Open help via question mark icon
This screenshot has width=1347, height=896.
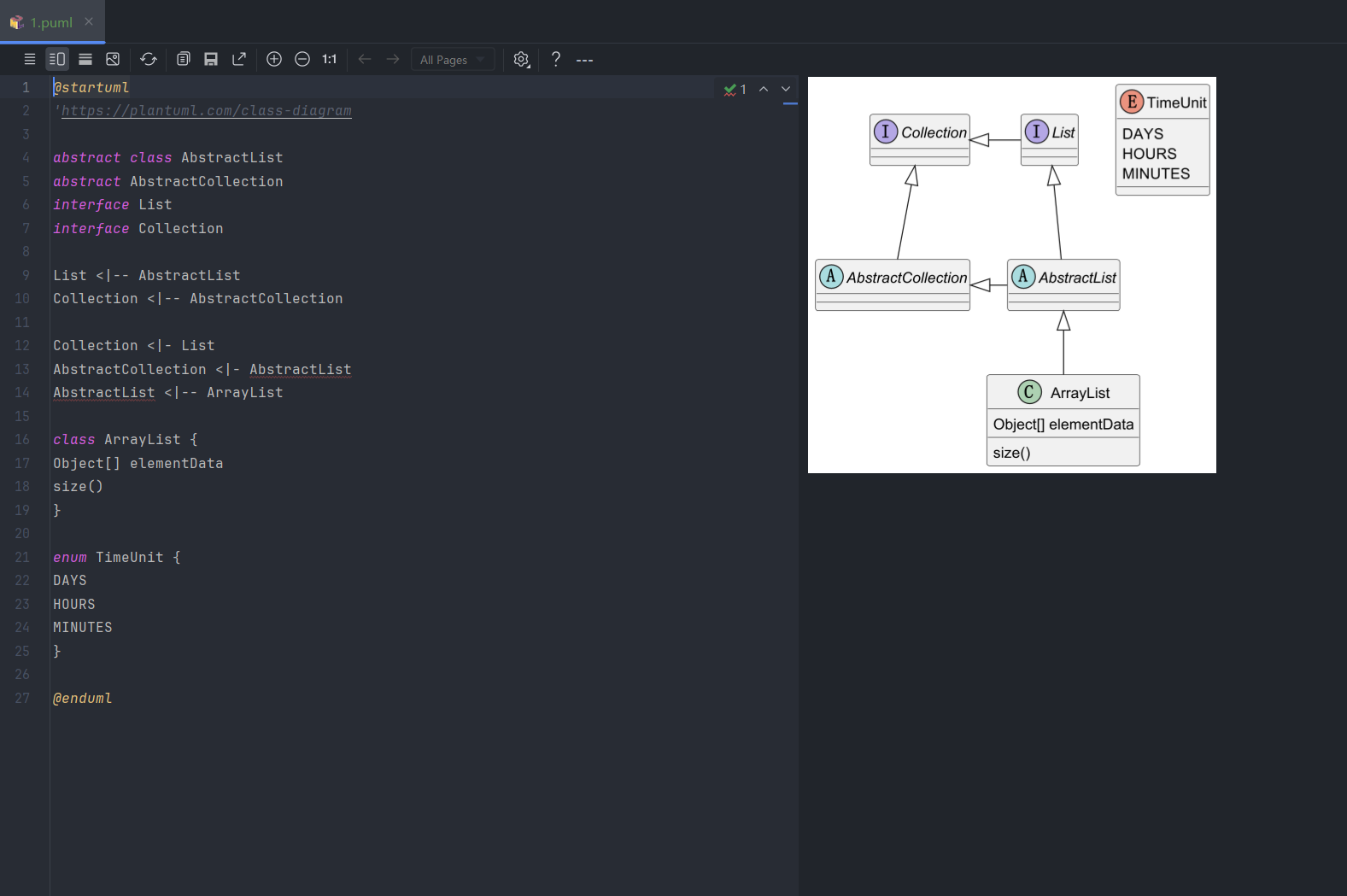(556, 59)
